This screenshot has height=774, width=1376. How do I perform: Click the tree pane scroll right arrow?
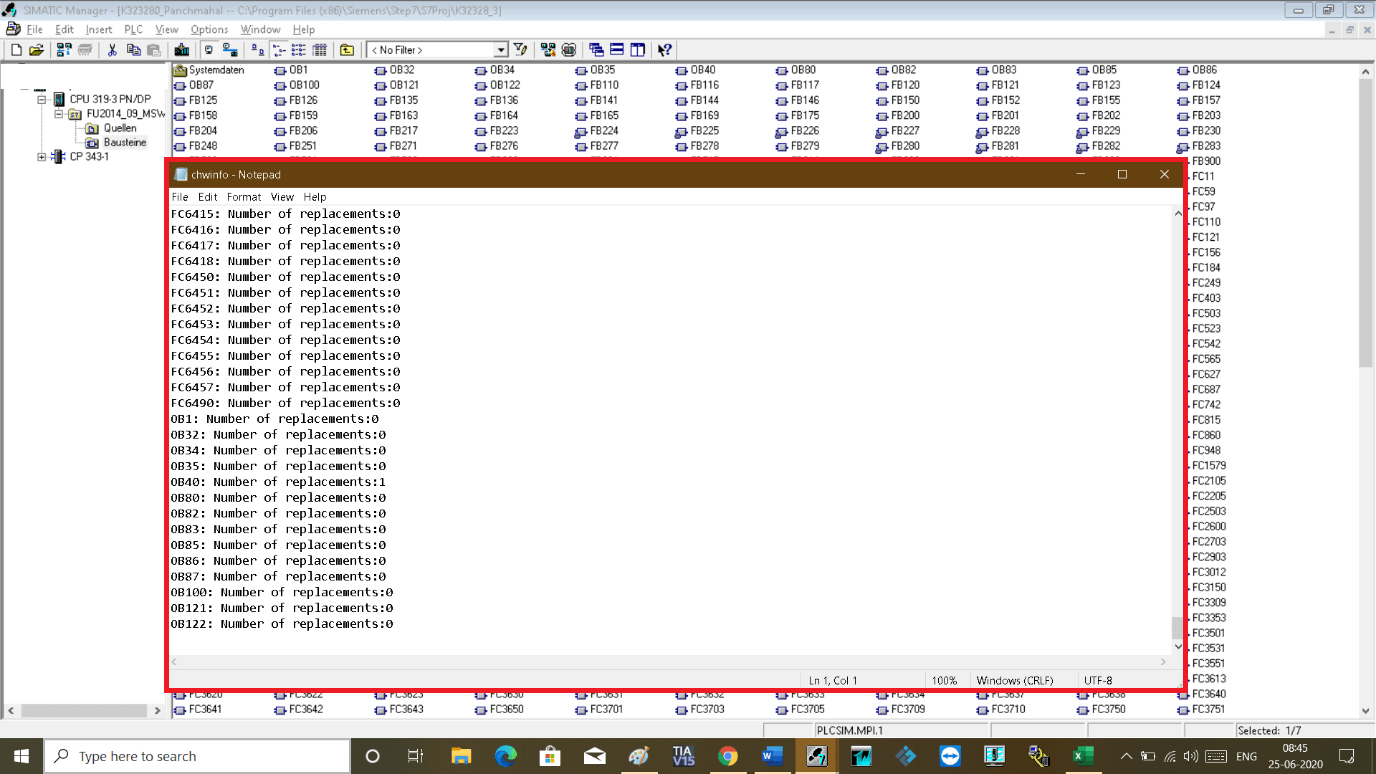pos(157,711)
